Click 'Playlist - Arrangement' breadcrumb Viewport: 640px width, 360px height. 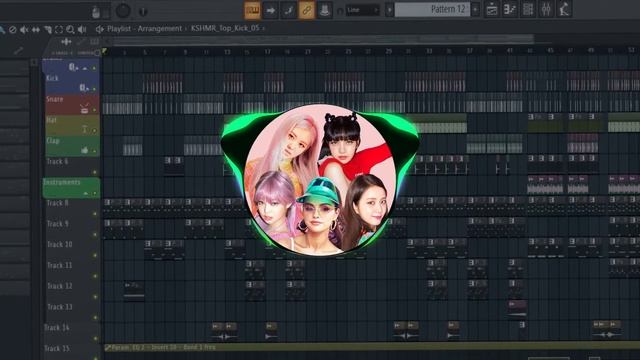pyautogui.click(x=144, y=29)
